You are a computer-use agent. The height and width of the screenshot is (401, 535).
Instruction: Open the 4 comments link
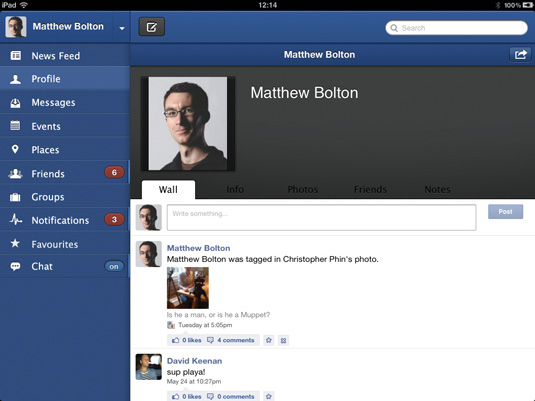pyautogui.click(x=236, y=340)
